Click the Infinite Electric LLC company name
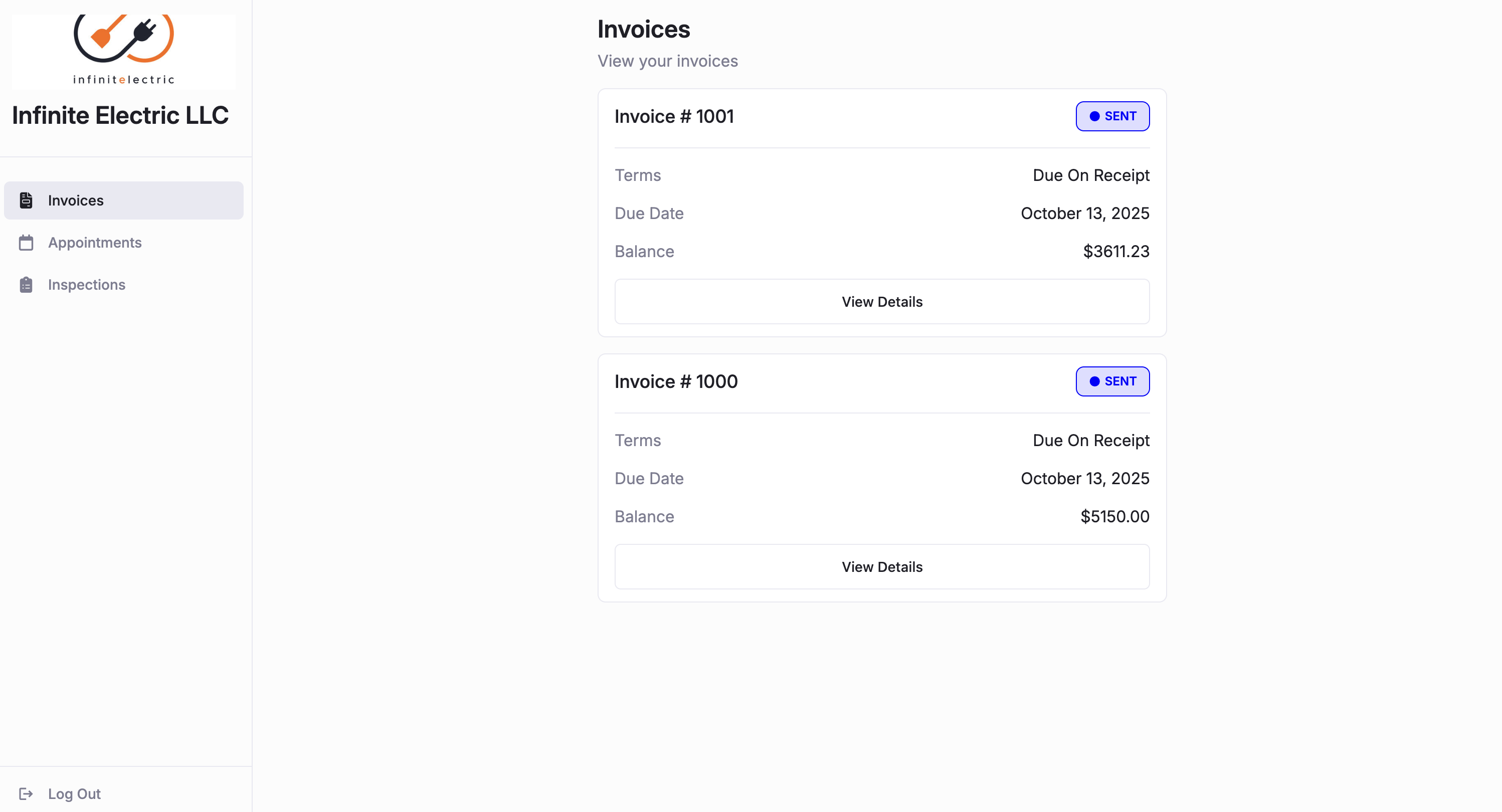The height and width of the screenshot is (812, 1502). [120, 115]
